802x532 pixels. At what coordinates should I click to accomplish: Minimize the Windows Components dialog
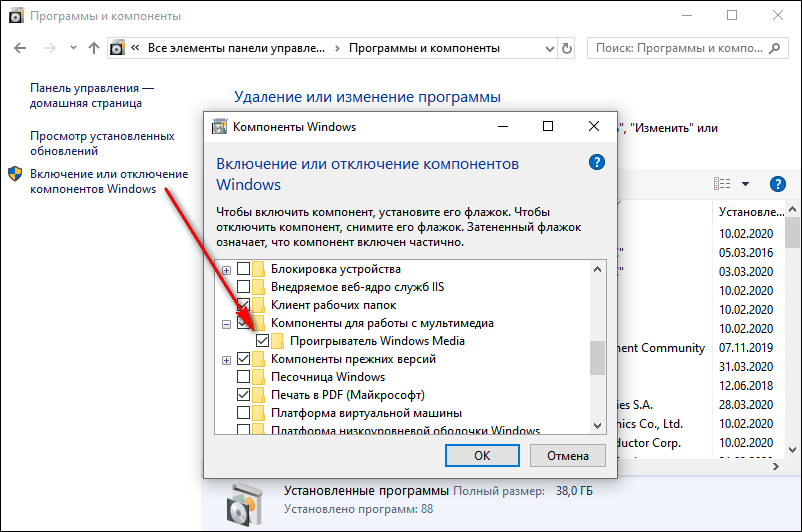tap(503, 126)
